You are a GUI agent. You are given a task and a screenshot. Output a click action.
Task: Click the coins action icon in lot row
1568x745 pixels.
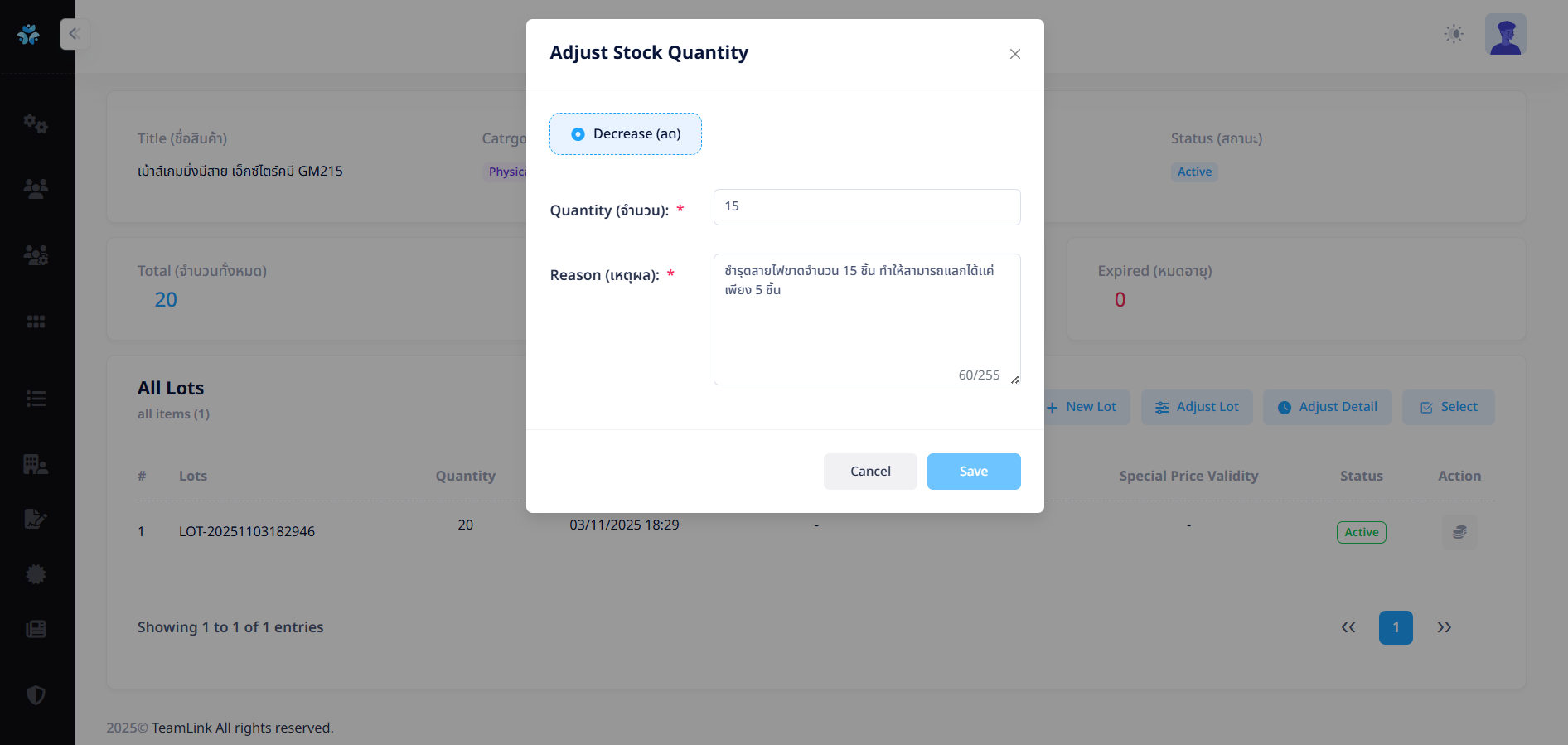coord(1459,532)
